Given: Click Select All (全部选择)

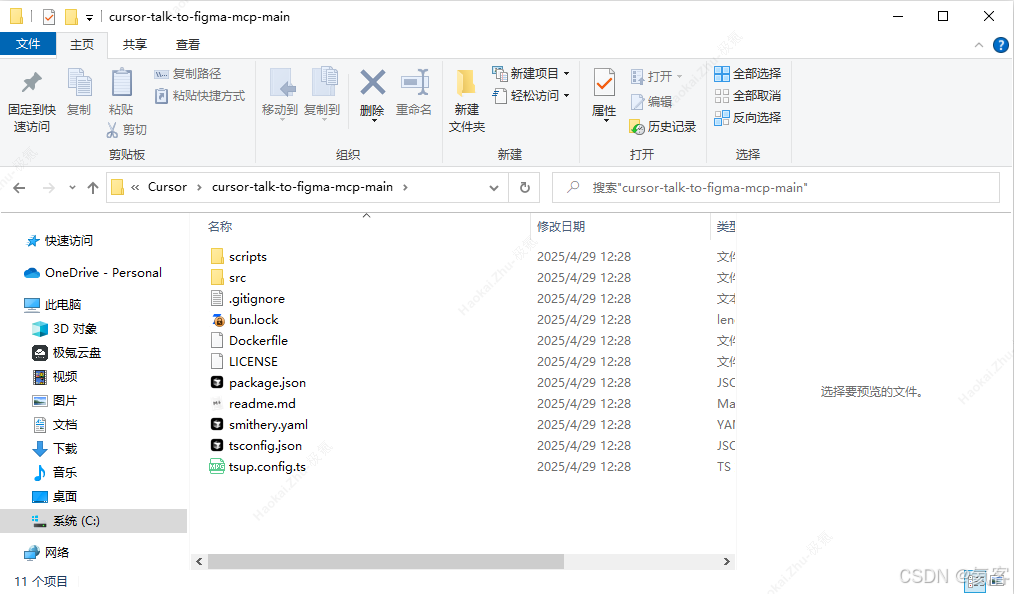Looking at the screenshot, I should [x=748, y=74].
